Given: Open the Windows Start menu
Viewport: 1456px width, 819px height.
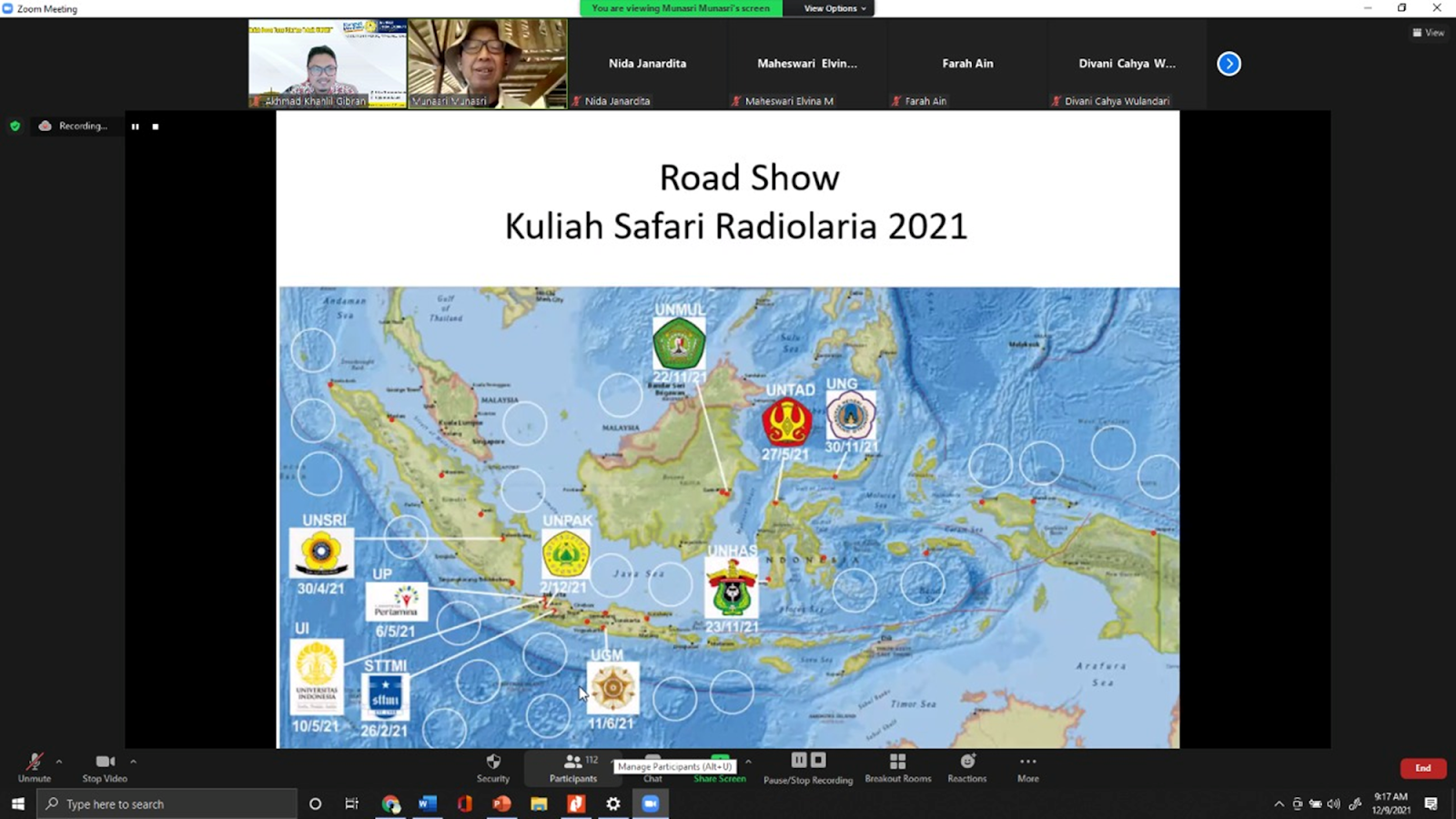Looking at the screenshot, I should [17, 804].
